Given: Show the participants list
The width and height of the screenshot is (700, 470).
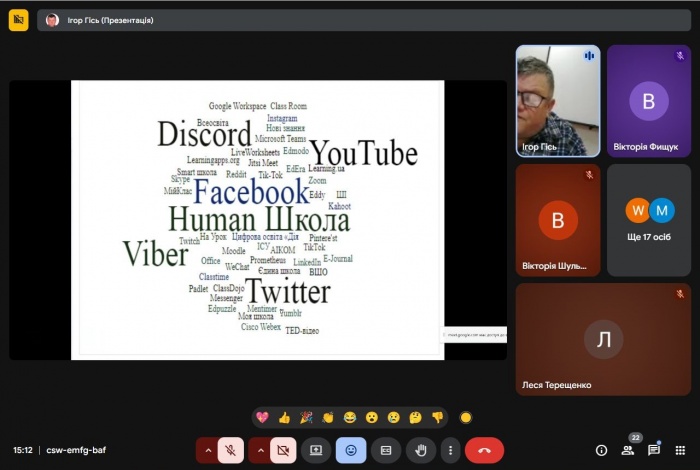Looking at the screenshot, I should click(628, 450).
